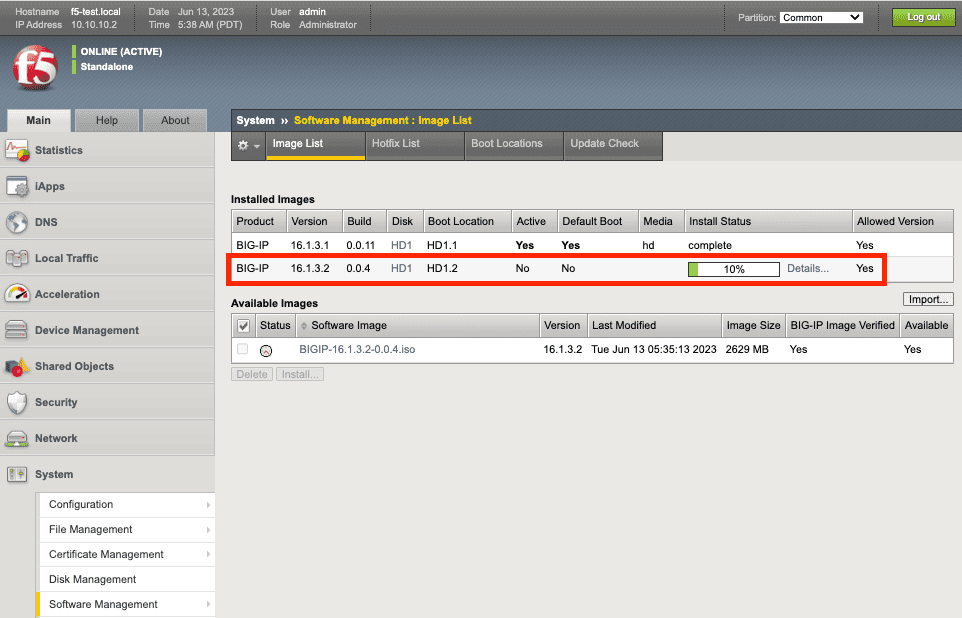Click the Status column header
Viewport: 962px width, 618px height.
tap(275, 326)
